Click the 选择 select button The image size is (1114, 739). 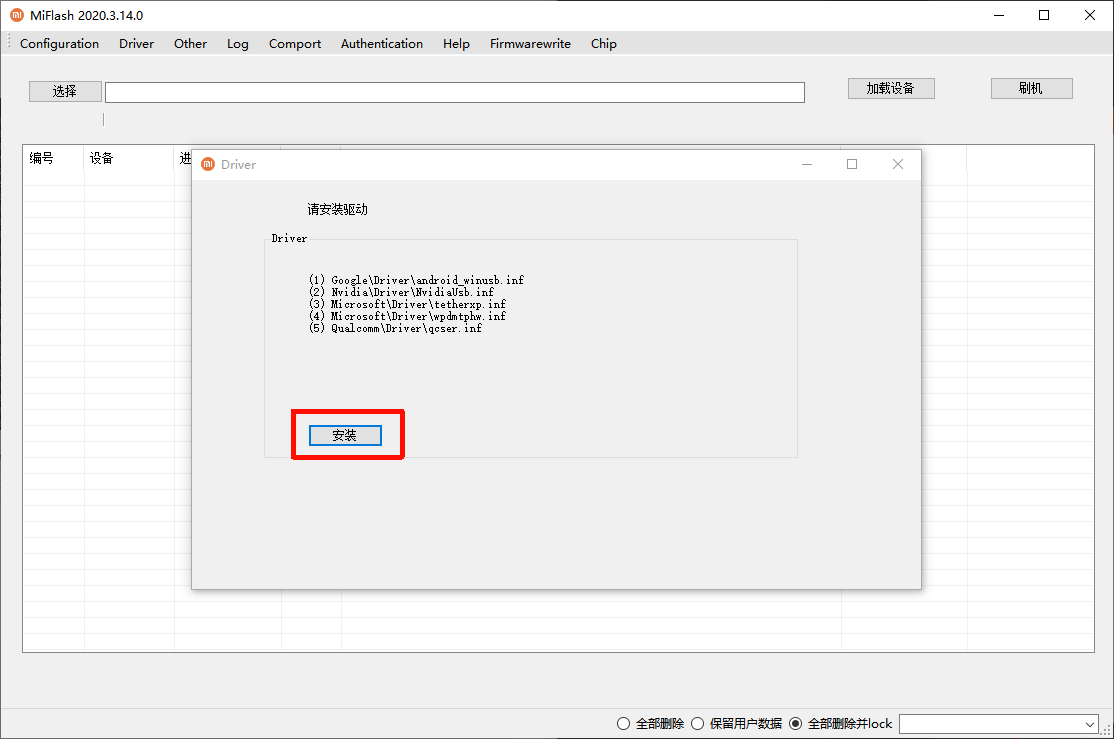tap(65, 91)
